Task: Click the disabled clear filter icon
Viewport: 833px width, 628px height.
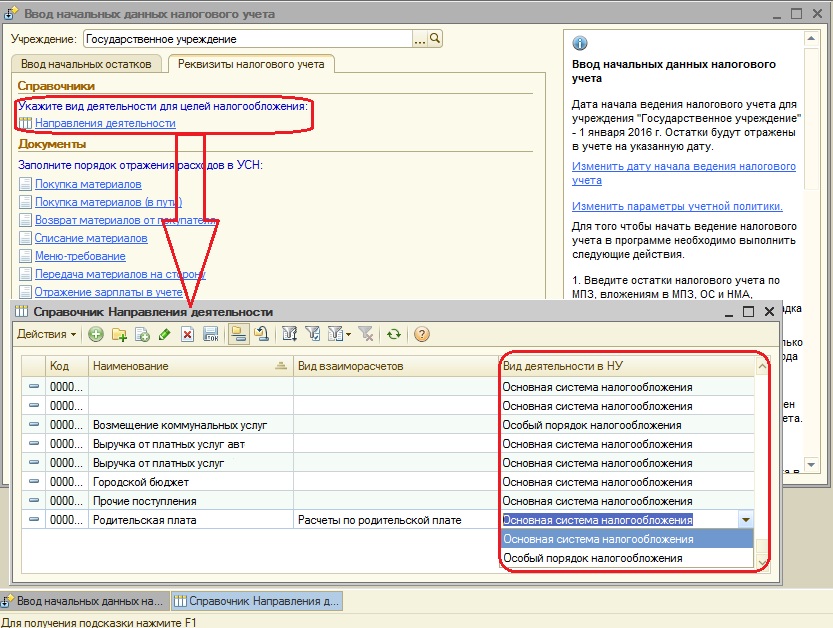Action: click(x=366, y=335)
